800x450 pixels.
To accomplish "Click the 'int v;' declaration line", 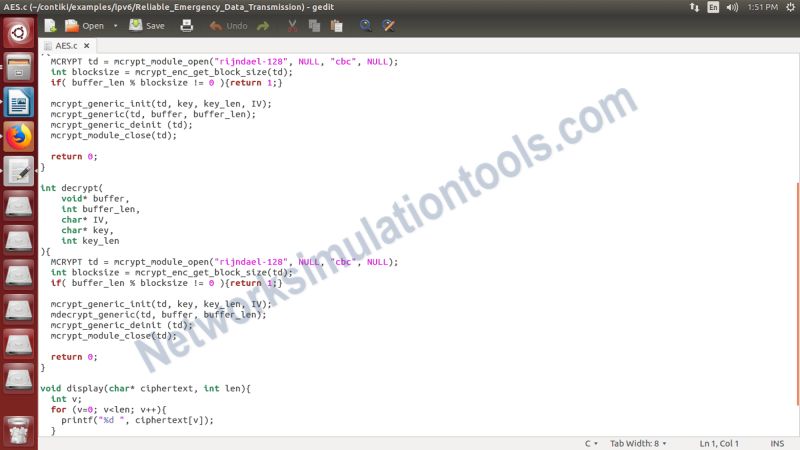I will (66, 399).
